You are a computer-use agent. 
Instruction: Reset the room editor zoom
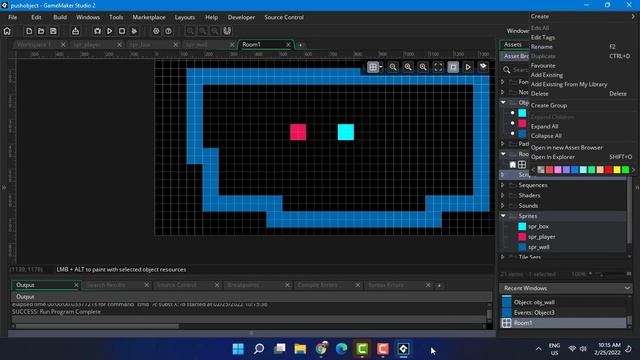408,67
